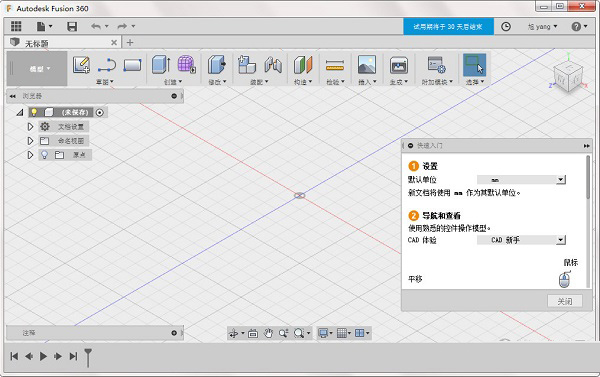This screenshot has width=600, height=377.
Task: Close the 无标题 document tab
Action: click(x=114, y=42)
